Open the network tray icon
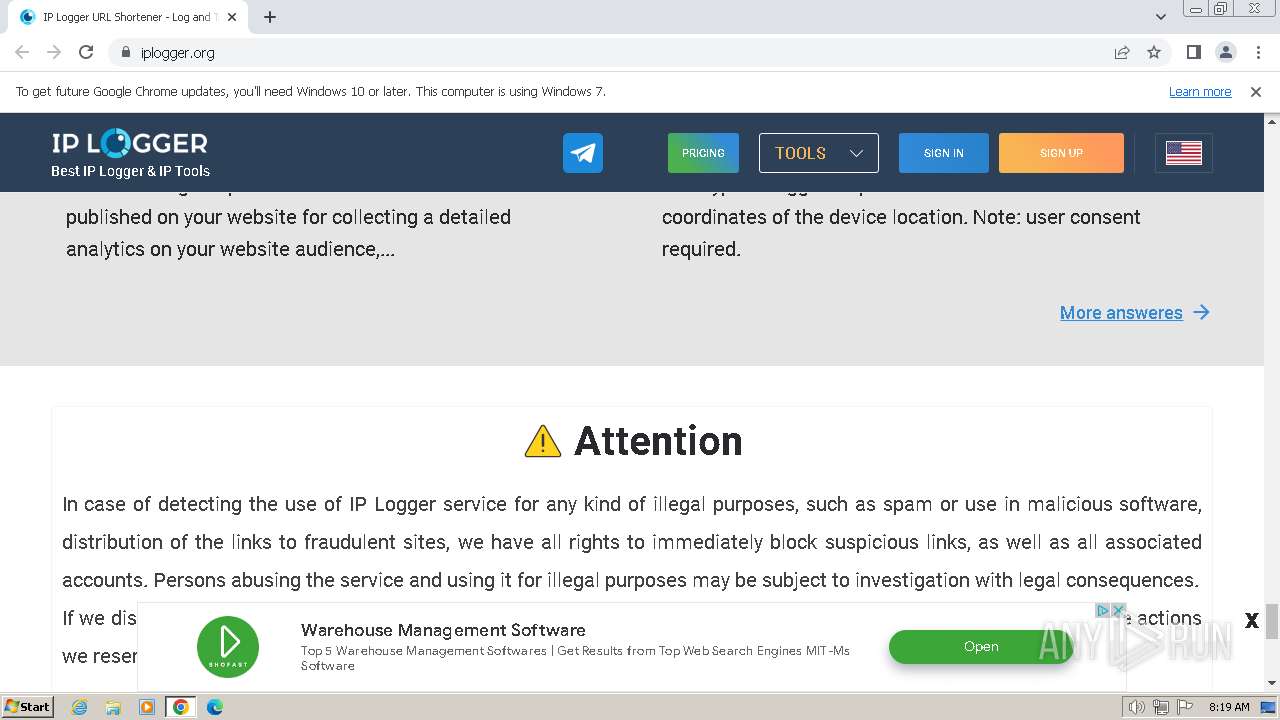 1161,707
